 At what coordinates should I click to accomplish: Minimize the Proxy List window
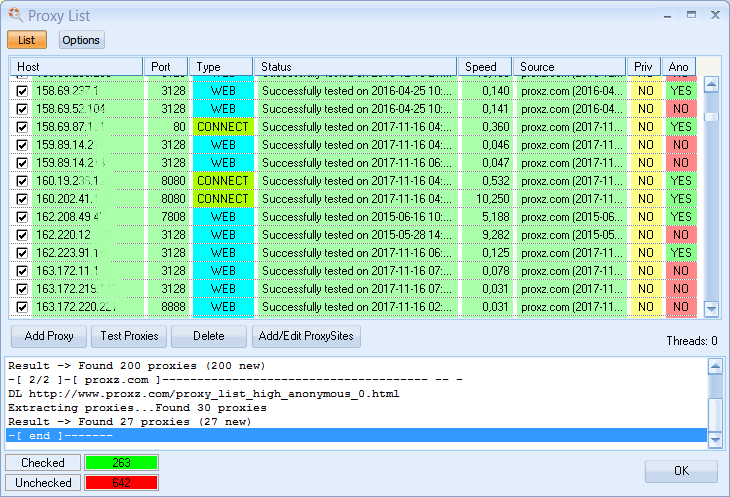(x=666, y=15)
